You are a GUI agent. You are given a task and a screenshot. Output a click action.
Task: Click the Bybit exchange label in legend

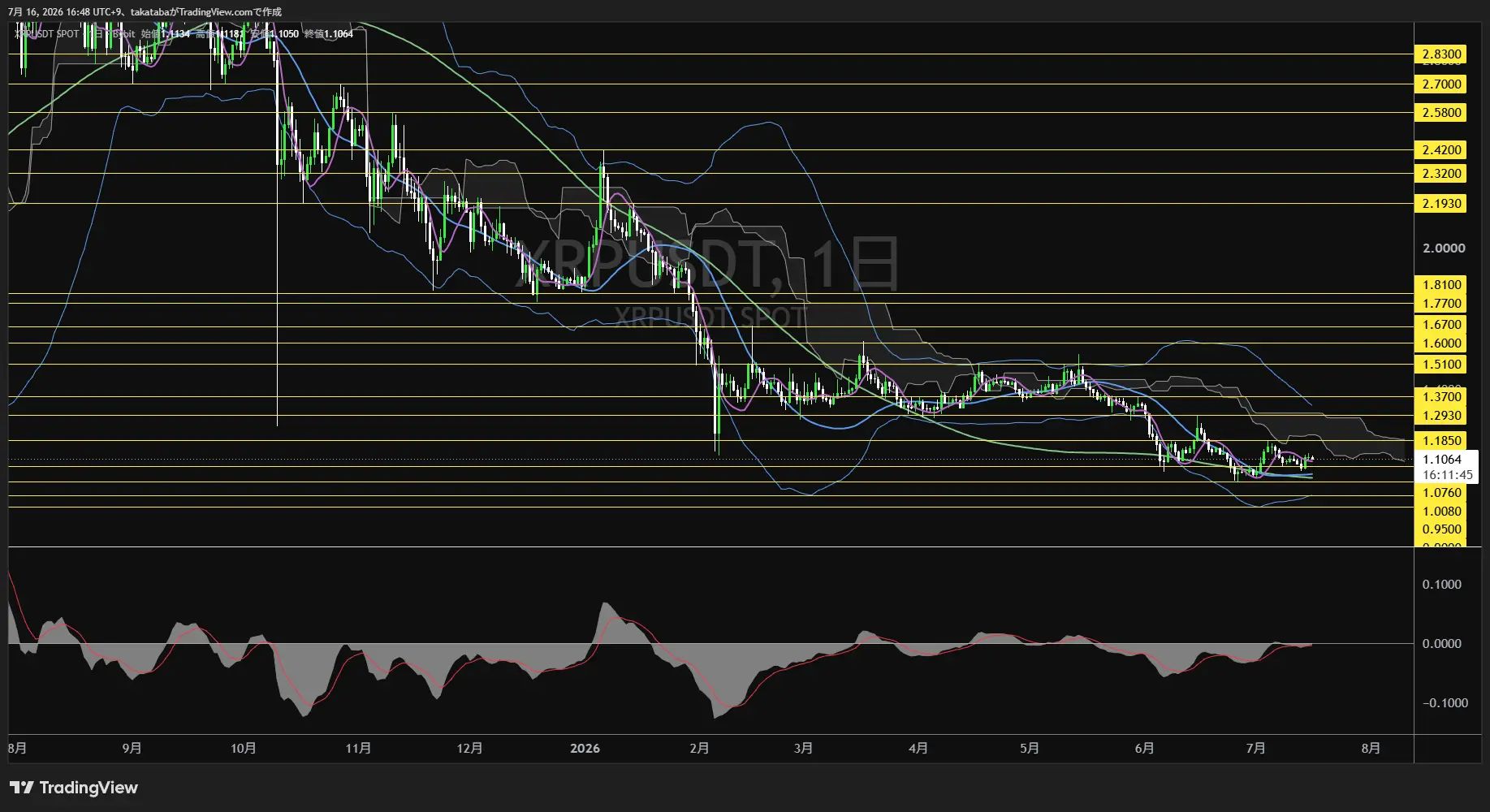(123, 33)
